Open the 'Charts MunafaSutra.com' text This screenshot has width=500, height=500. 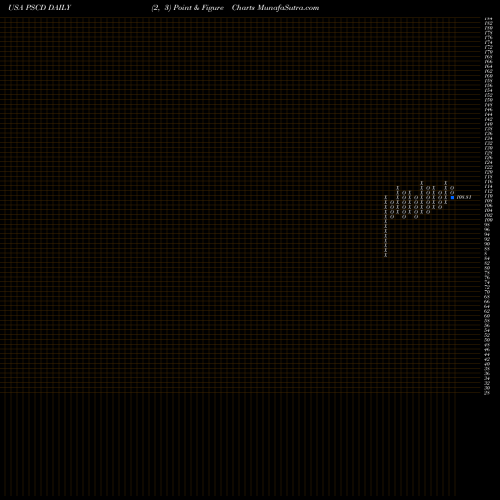tap(275, 8)
